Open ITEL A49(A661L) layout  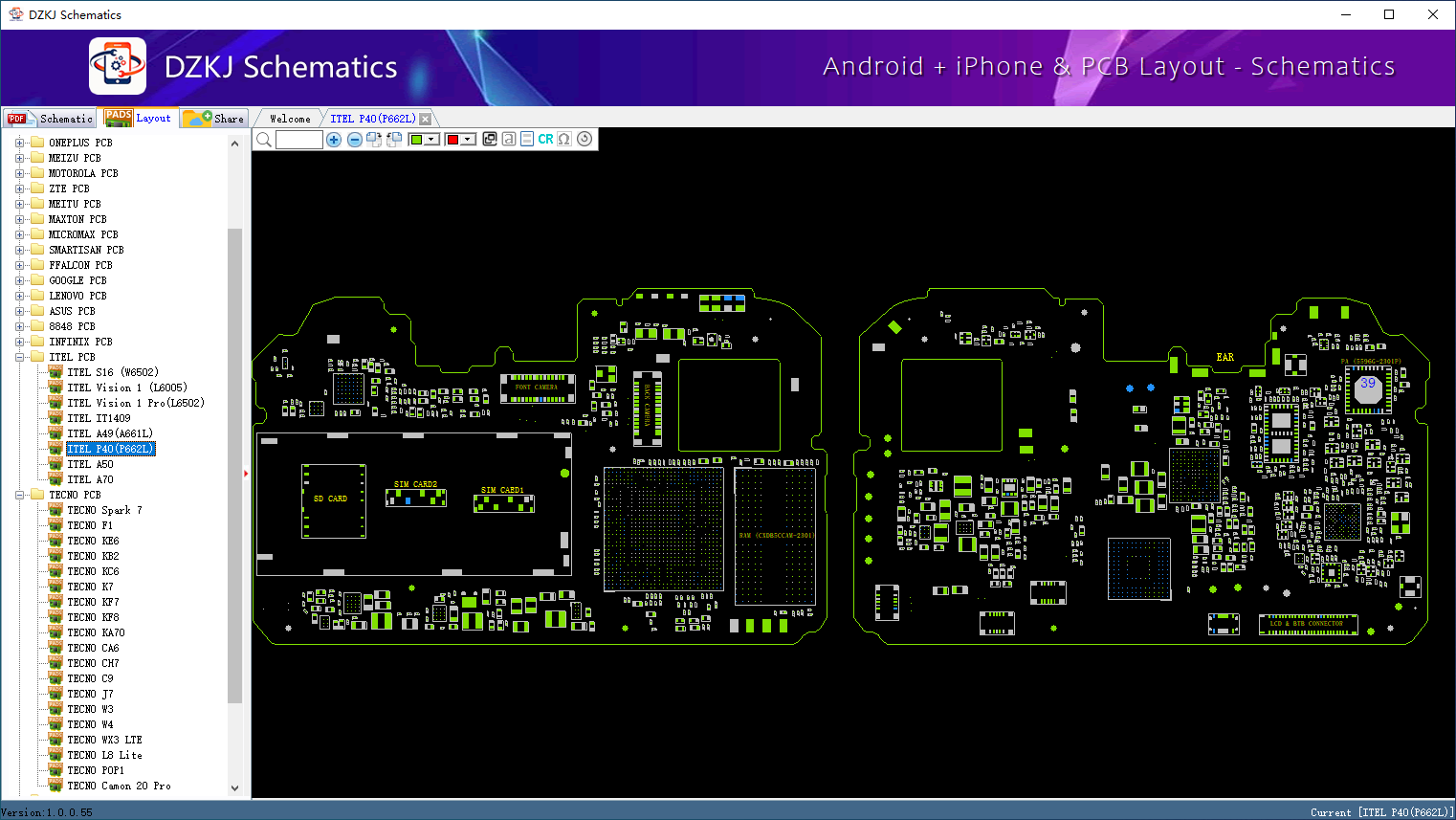coord(110,433)
